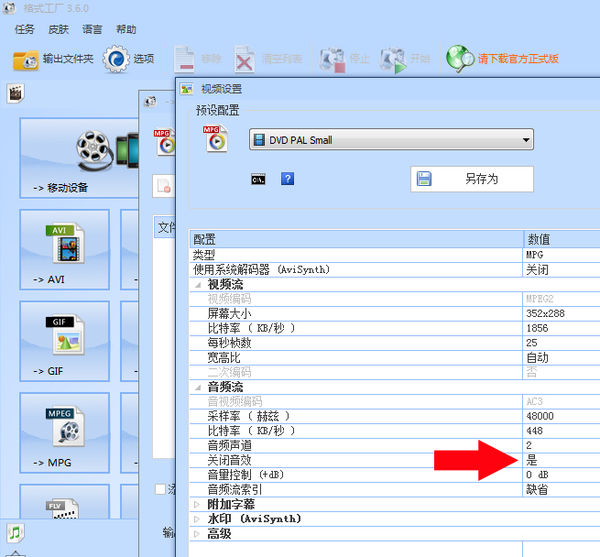Open the 输出文件夹 output folder
This screenshot has width=600, height=557.
(x=53, y=59)
